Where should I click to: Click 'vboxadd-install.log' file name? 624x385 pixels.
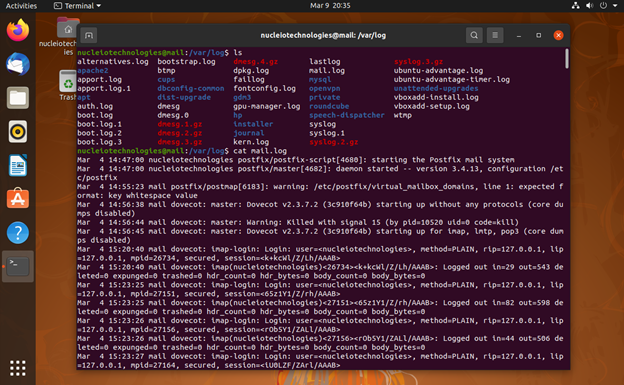436,98
